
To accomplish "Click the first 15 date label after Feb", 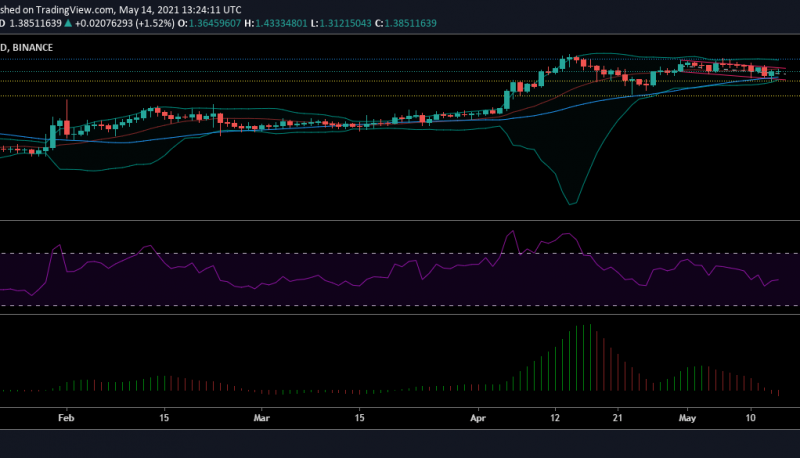I will point(164,418).
